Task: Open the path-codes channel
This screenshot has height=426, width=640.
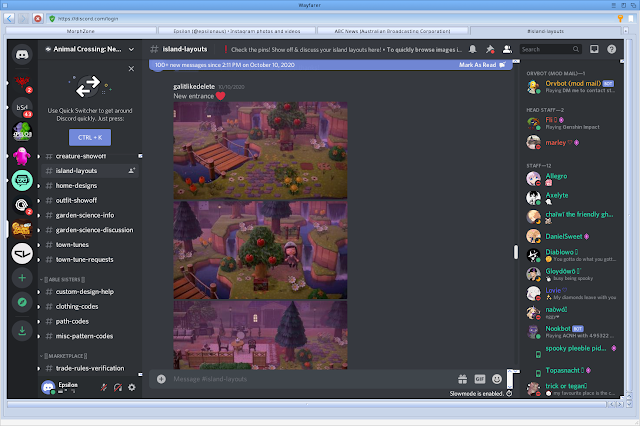Action: (x=90, y=322)
